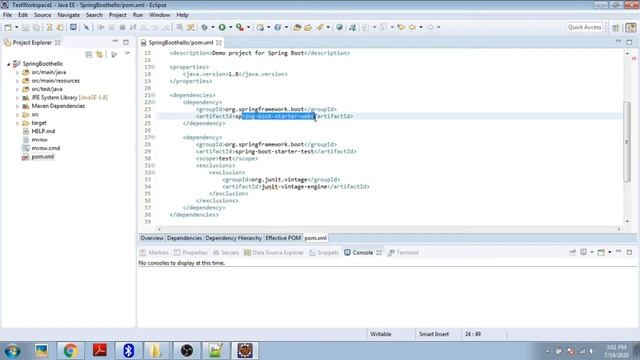Open the Run dropdown arrow
This screenshot has height=360, width=640.
coord(231,27)
